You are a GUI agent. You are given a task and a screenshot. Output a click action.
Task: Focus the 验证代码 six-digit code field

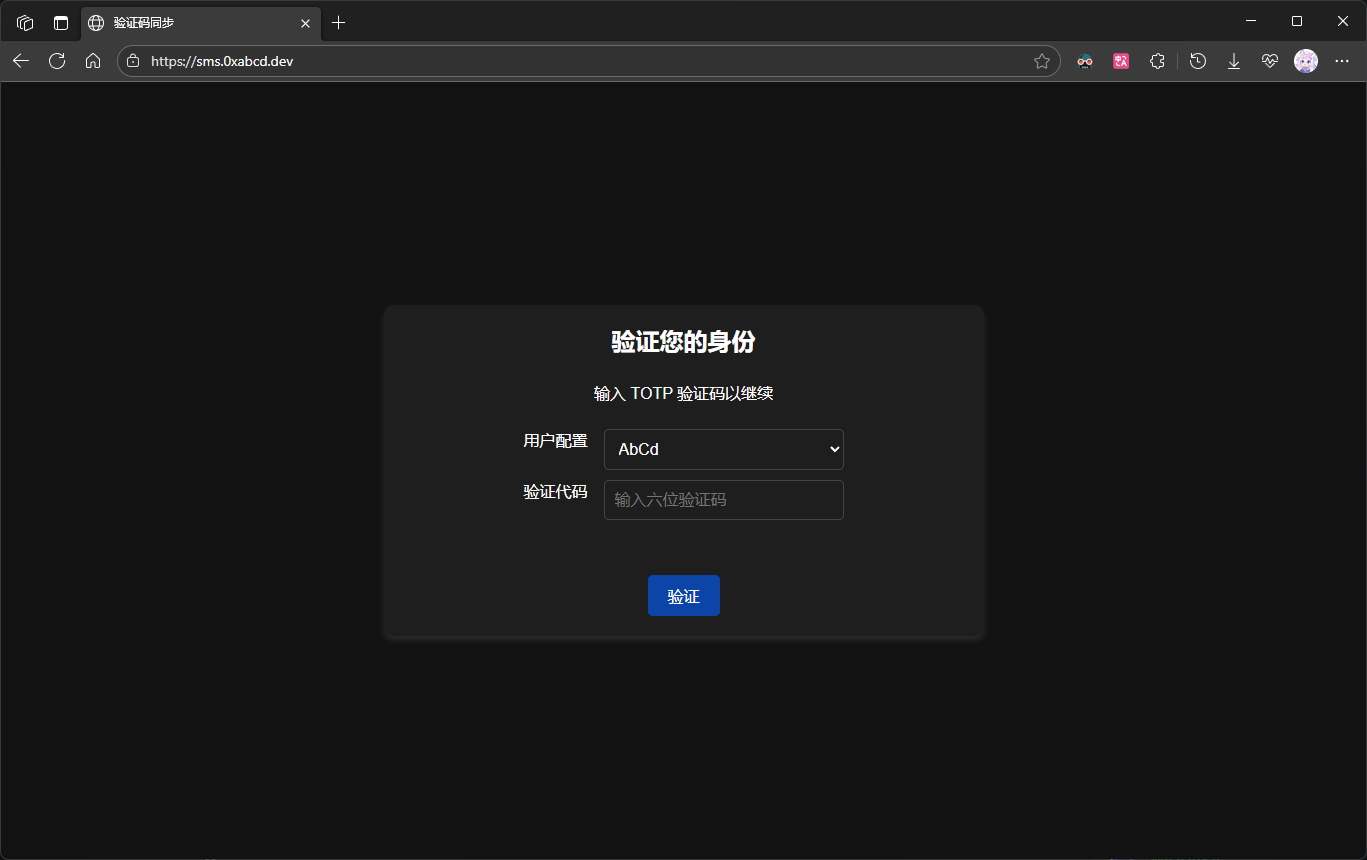pyautogui.click(x=723, y=500)
